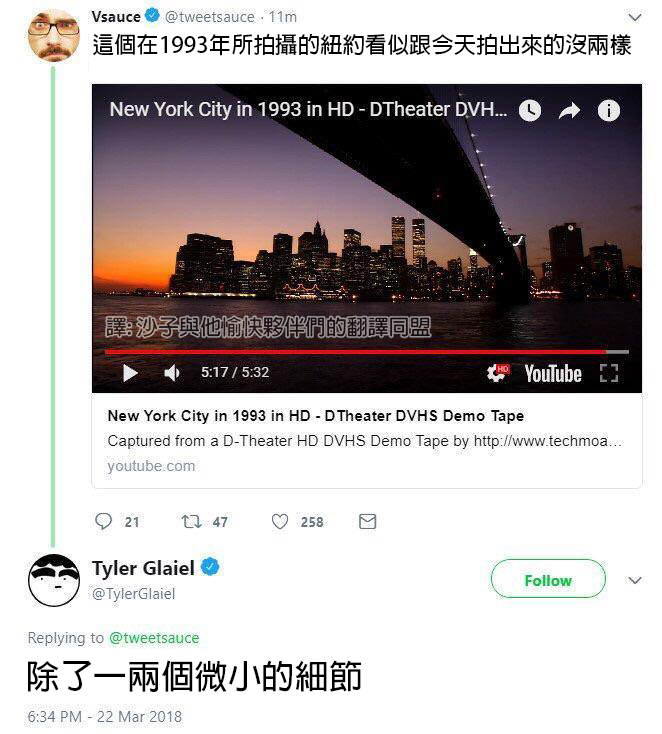This screenshot has height=734, width=662.
Task: Click the video share arrow icon
Action: 569,111
